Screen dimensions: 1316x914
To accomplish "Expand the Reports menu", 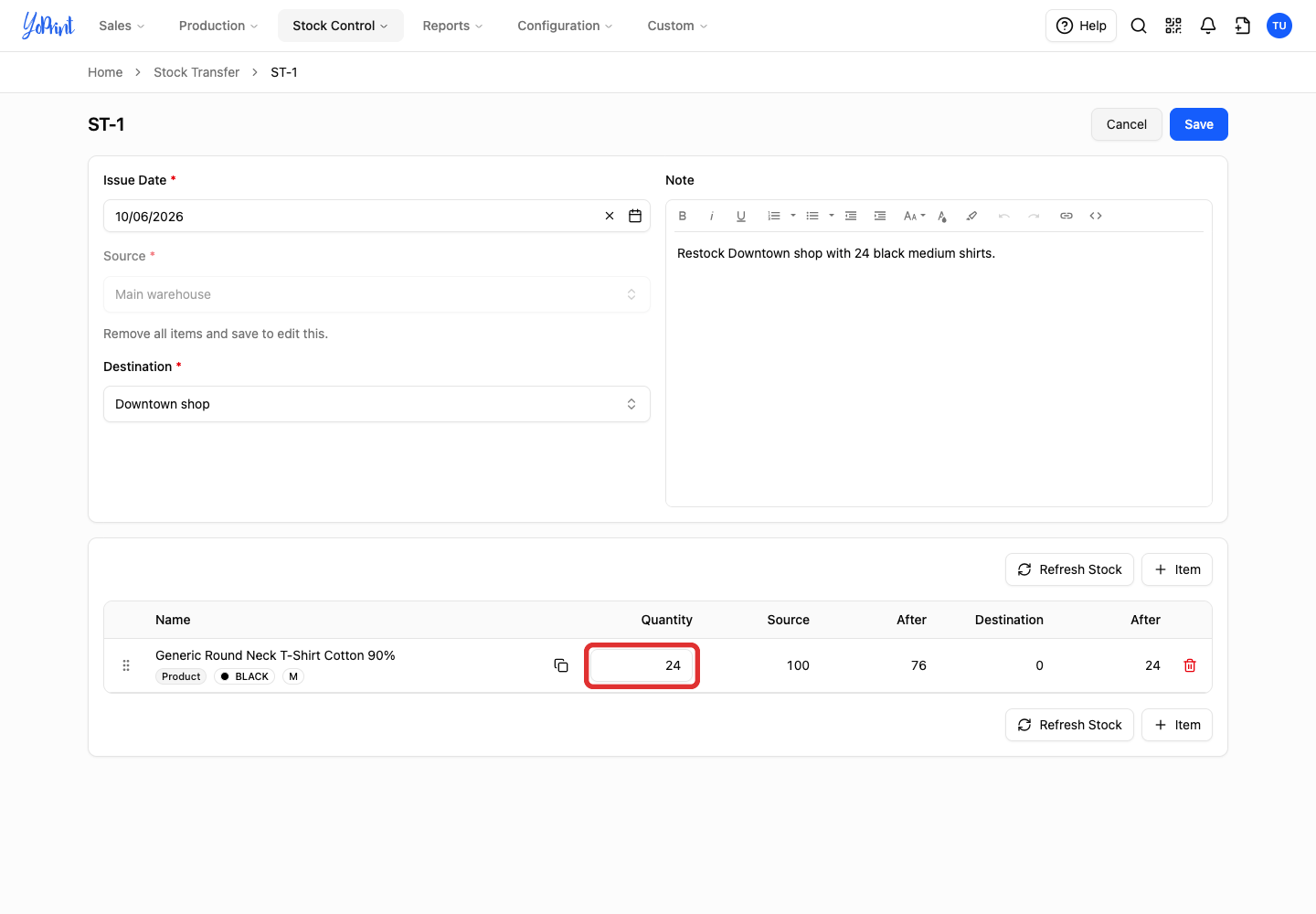I will tap(452, 26).
